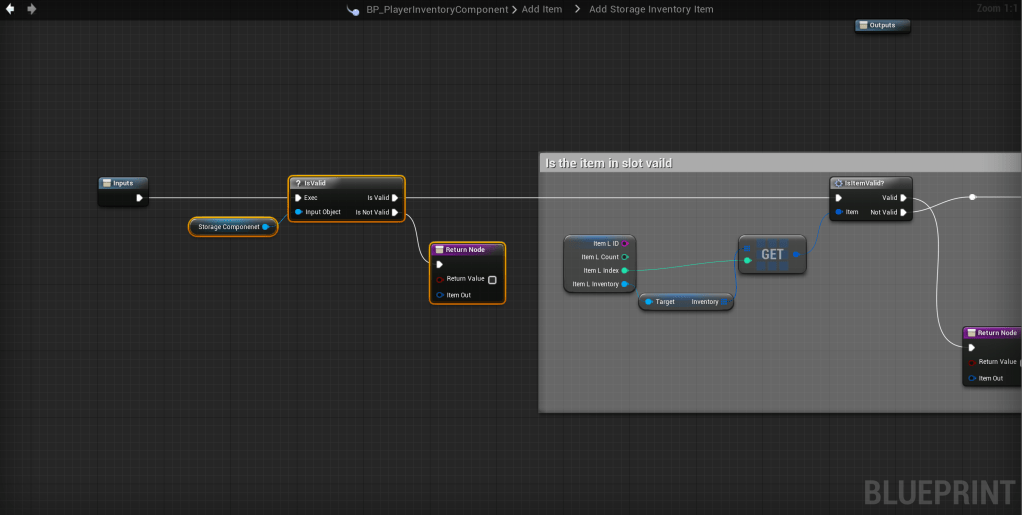Click the Inputs node icon
Screen dimensions: 1022x515
[106, 183]
